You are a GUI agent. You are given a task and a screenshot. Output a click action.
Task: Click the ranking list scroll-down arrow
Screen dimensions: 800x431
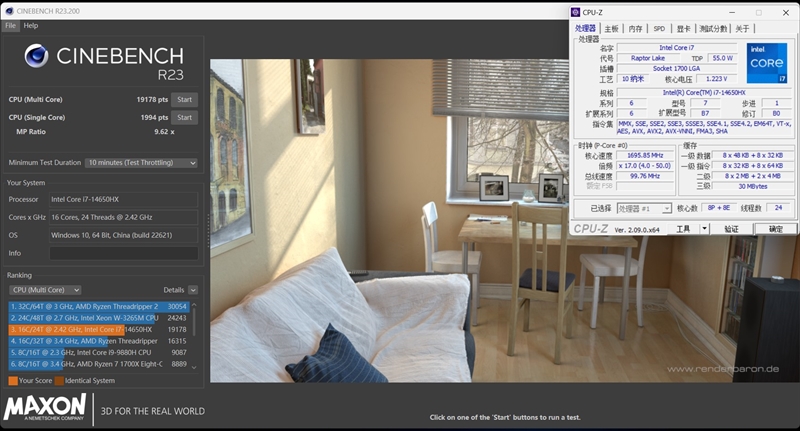[194, 367]
